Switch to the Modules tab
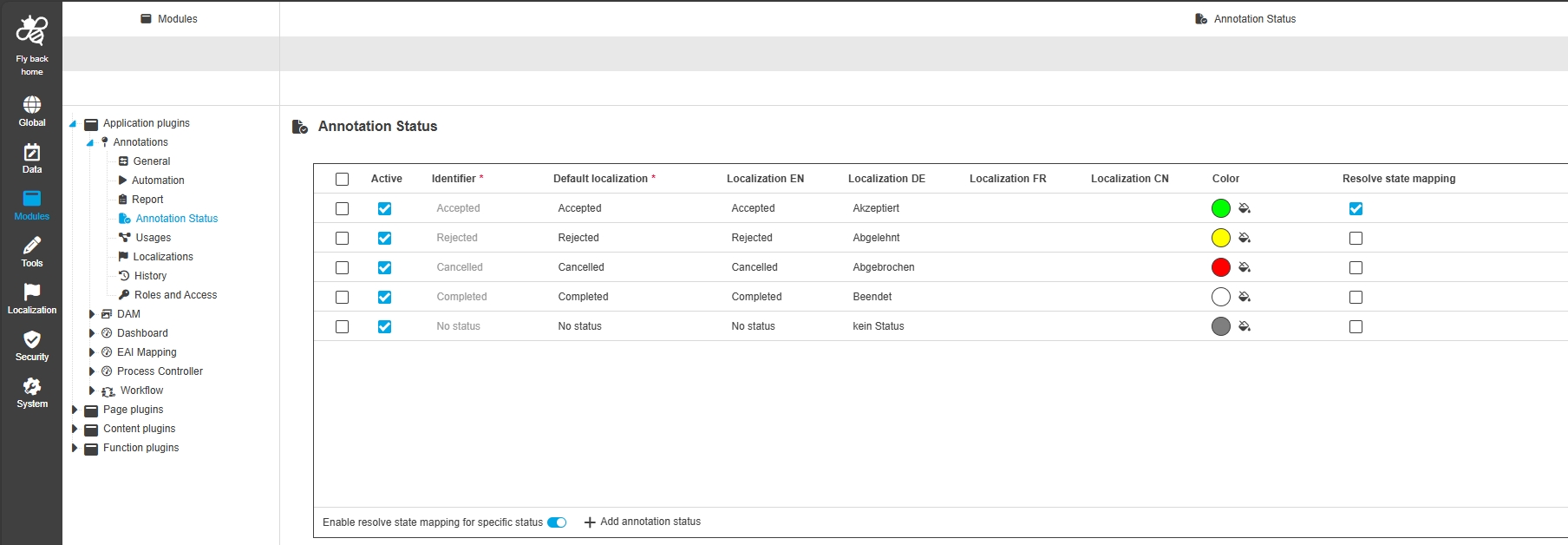Screen dimensions: 1568x545 point(170,19)
